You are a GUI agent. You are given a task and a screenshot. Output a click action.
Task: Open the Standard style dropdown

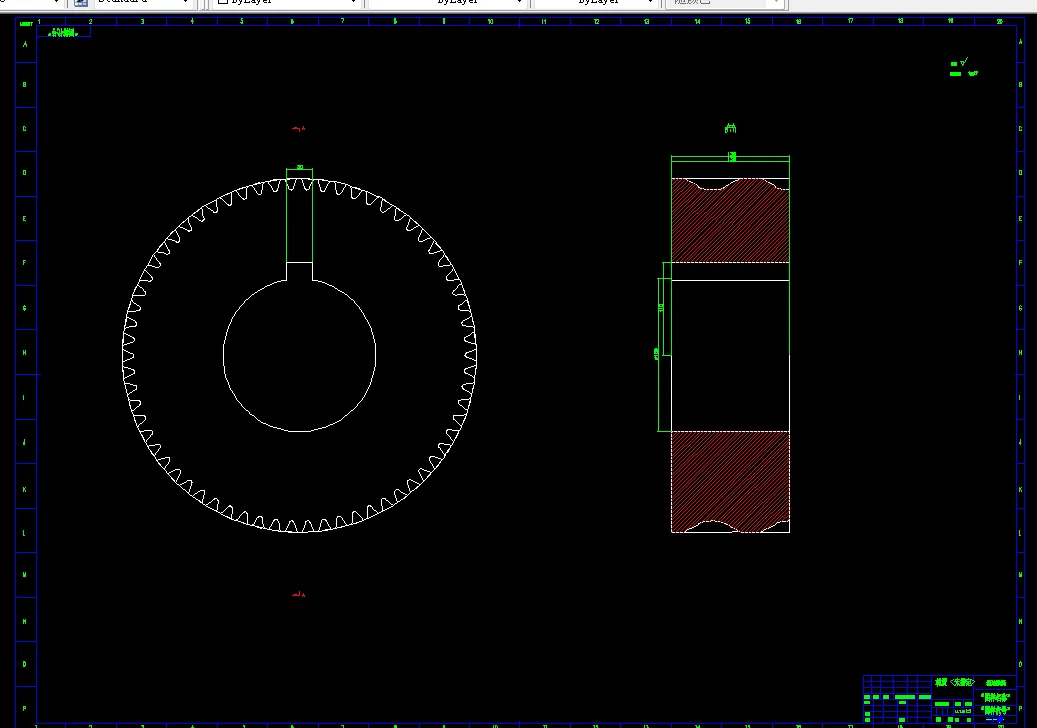[144, 2]
